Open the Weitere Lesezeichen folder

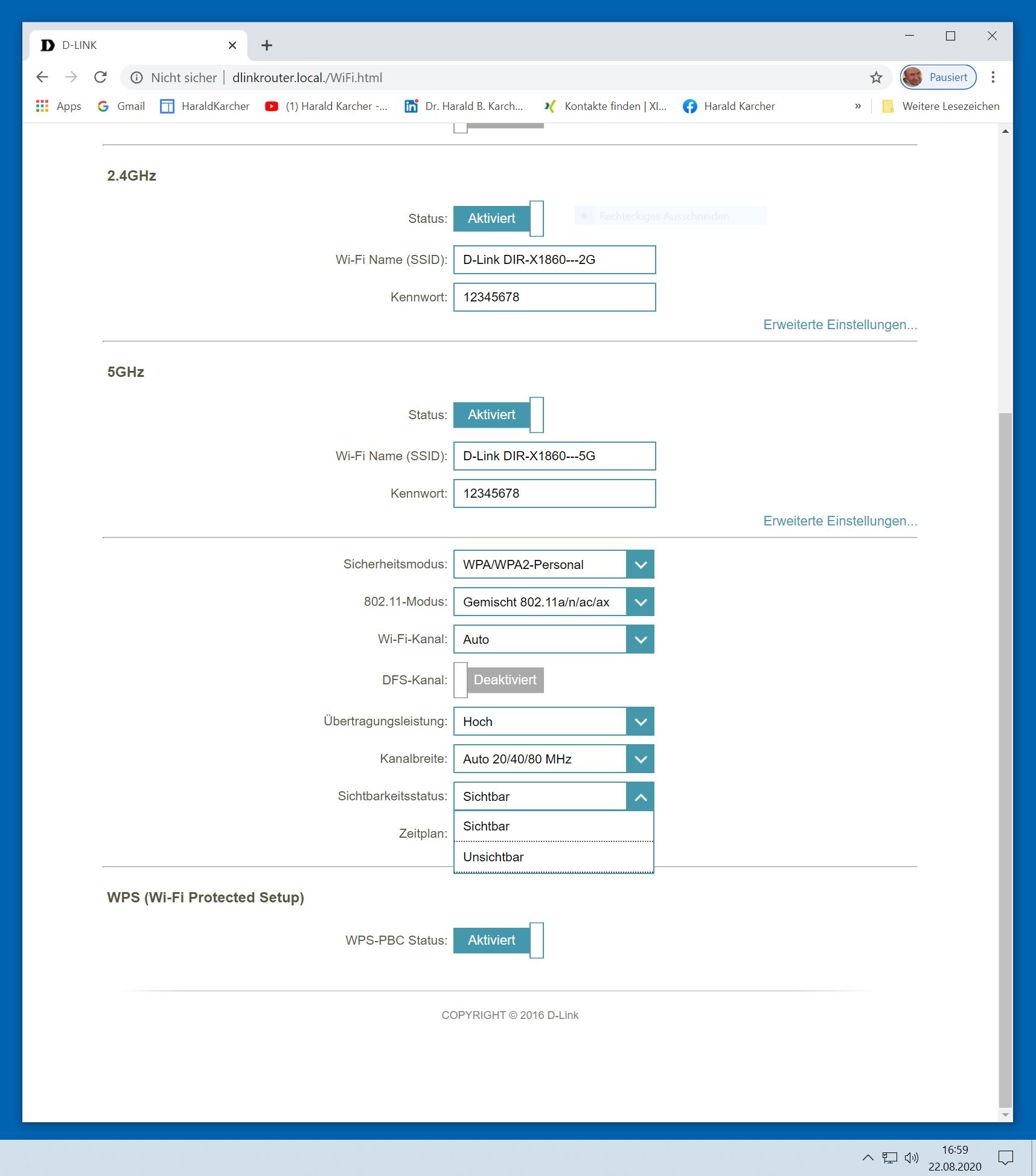(941, 106)
